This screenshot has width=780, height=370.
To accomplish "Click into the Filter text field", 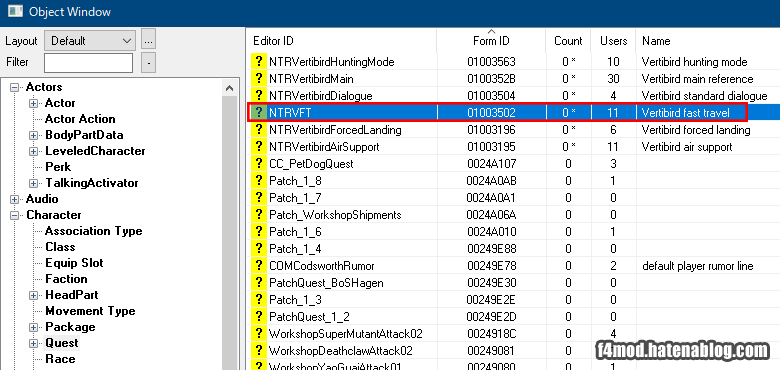I will pos(89,63).
